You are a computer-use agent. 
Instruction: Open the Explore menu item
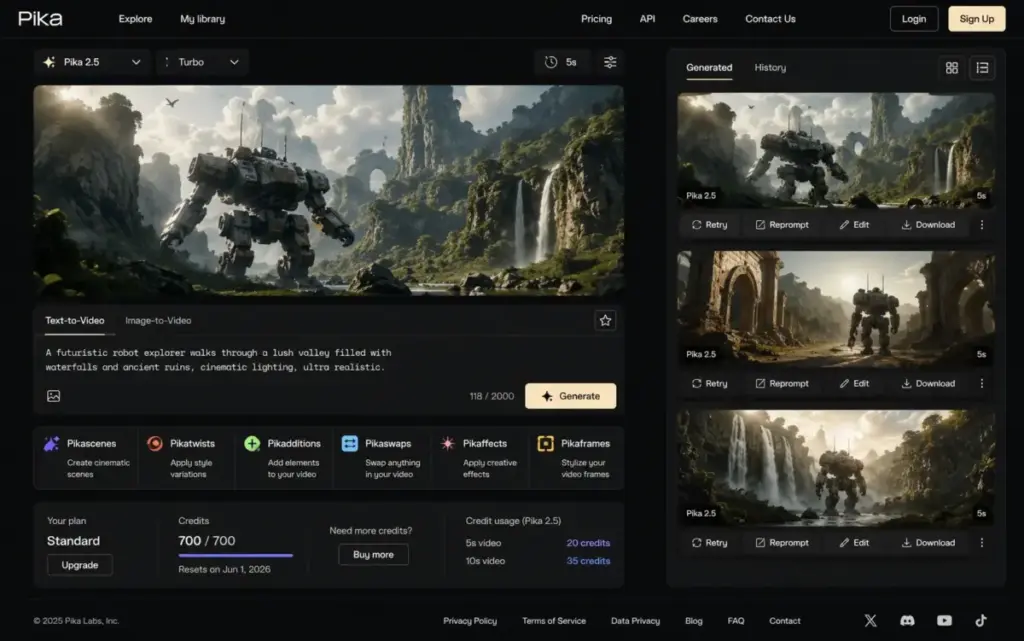click(x=135, y=19)
